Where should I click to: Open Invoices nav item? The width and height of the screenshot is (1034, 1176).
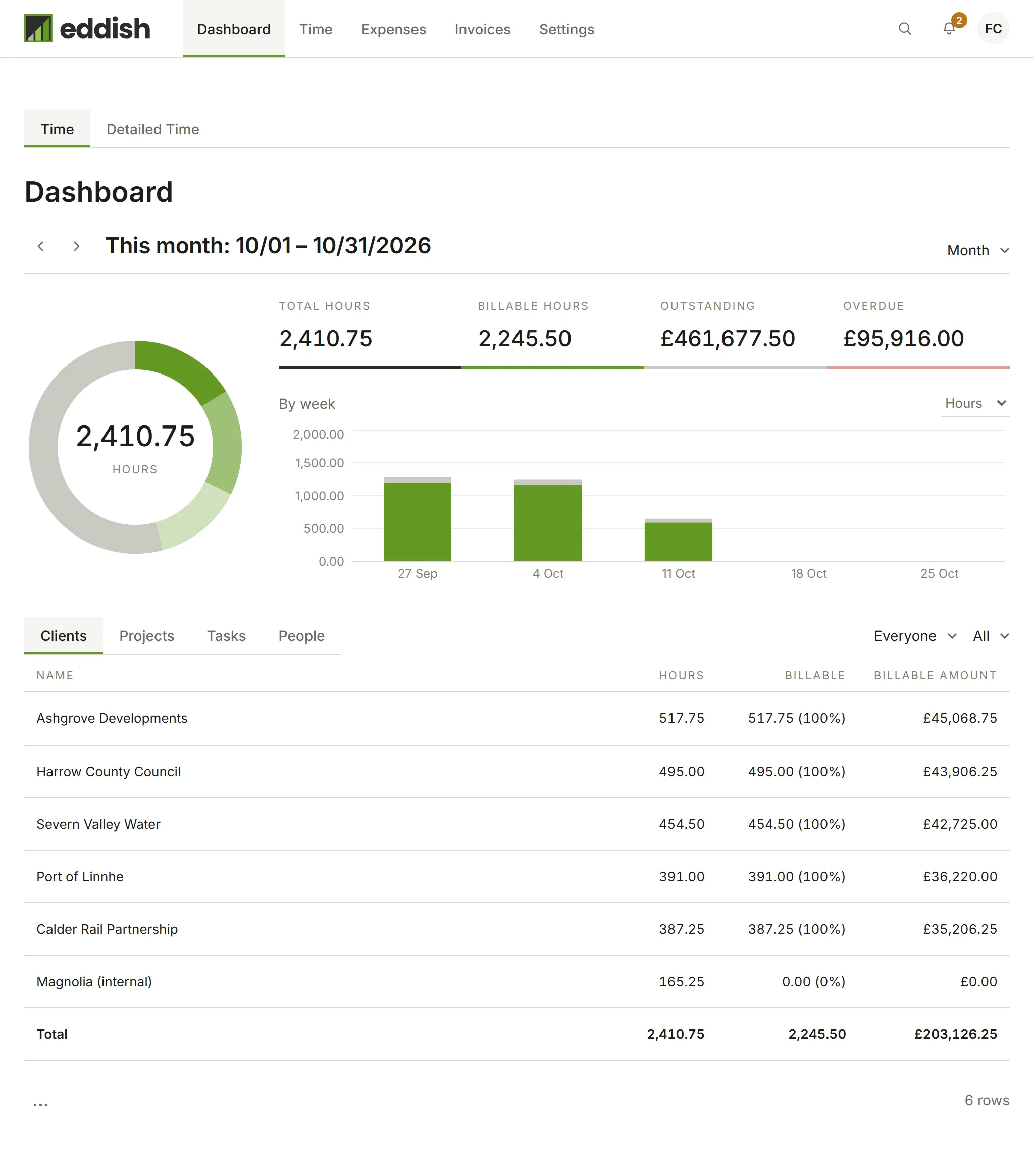[x=482, y=29]
